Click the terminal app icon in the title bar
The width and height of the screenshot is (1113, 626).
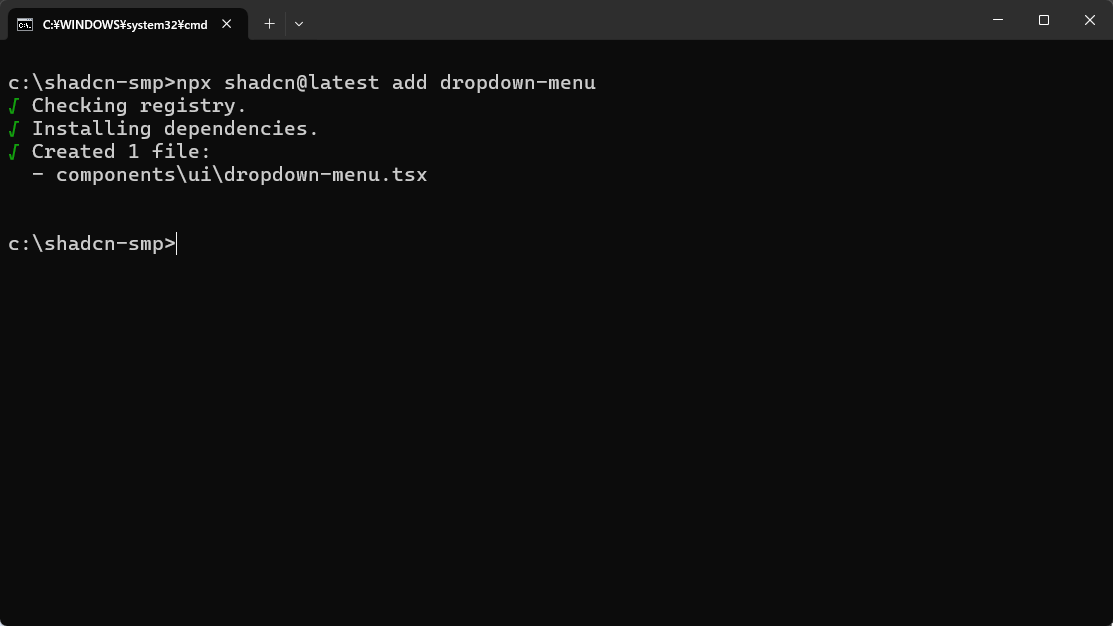[x=23, y=23]
